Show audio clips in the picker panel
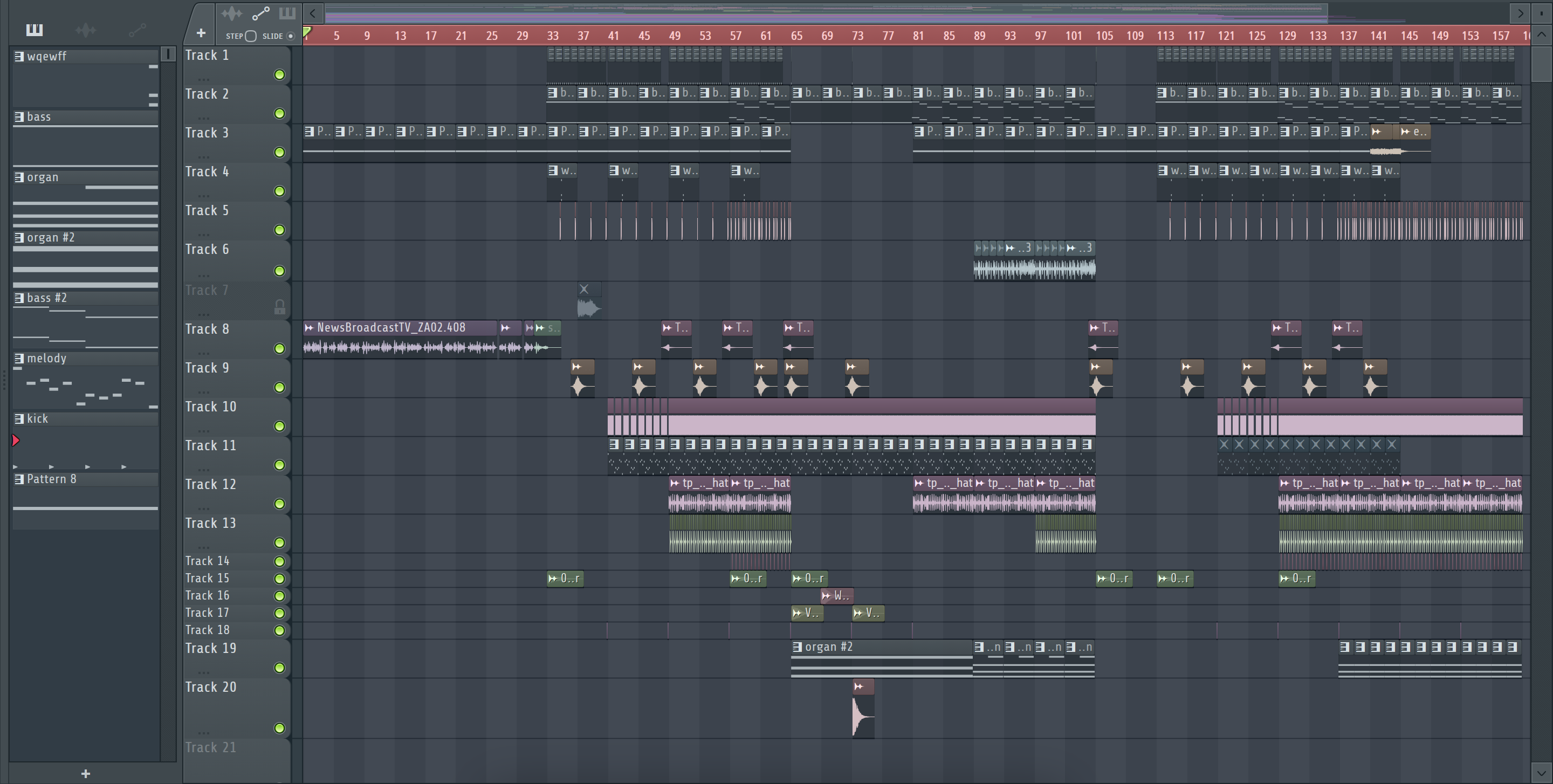The height and width of the screenshot is (784, 1553). click(x=86, y=30)
